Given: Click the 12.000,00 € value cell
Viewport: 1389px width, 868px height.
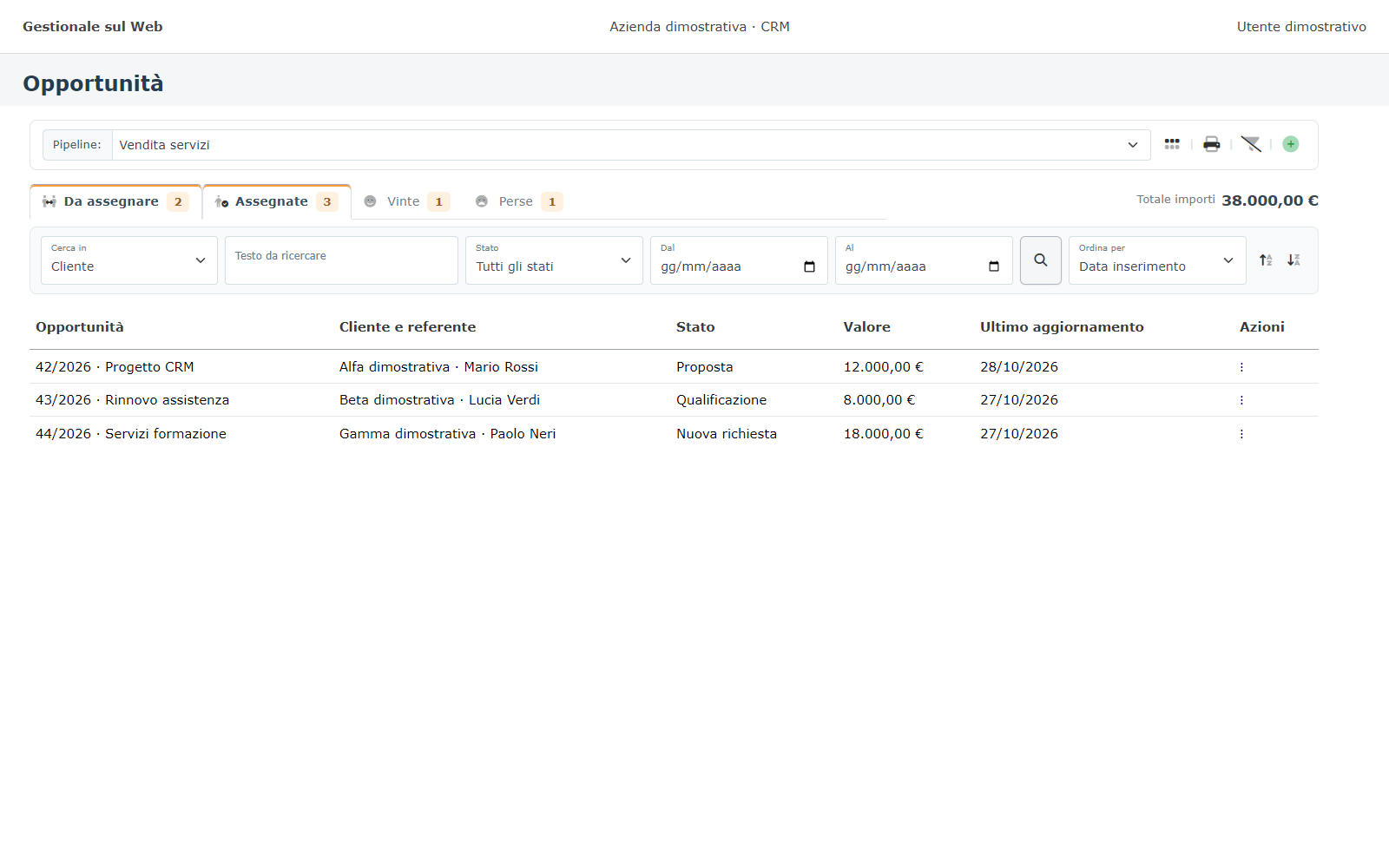Looking at the screenshot, I should coord(884,367).
